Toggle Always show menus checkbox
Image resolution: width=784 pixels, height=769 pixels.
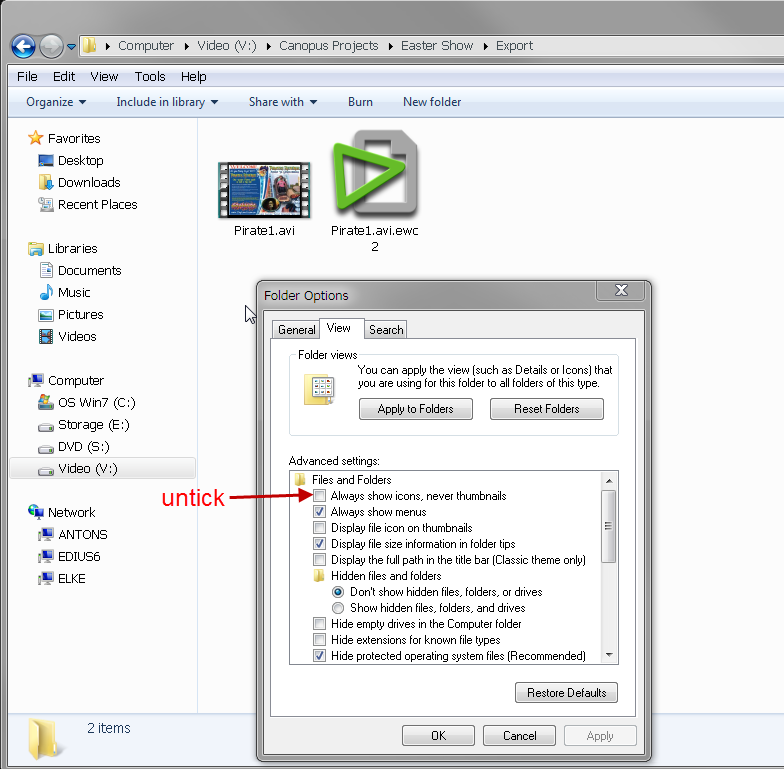tap(320, 512)
